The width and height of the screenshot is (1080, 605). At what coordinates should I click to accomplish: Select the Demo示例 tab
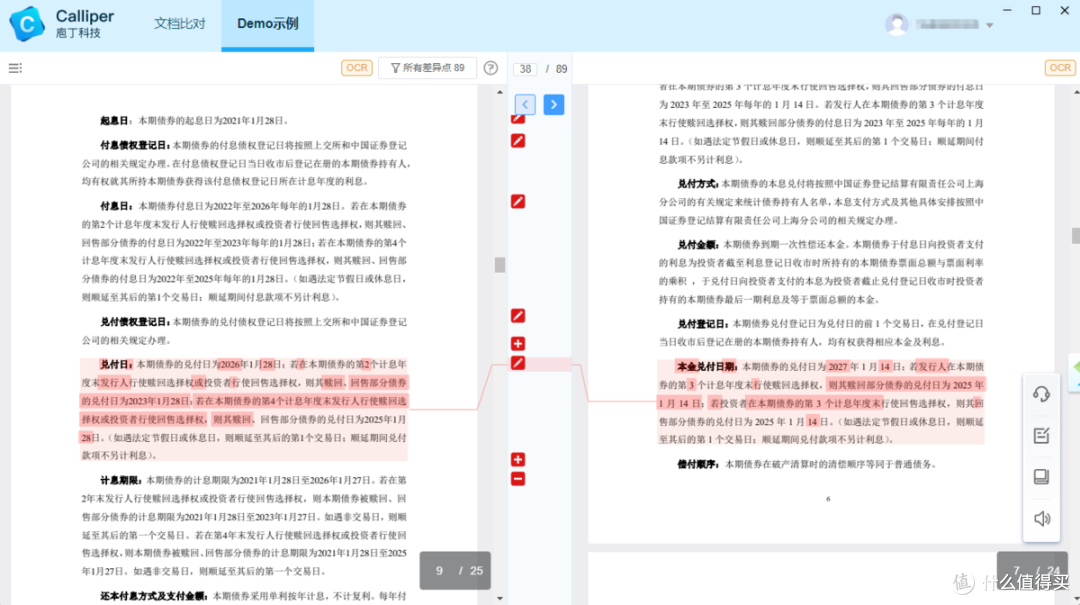pyautogui.click(x=267, y=23)
